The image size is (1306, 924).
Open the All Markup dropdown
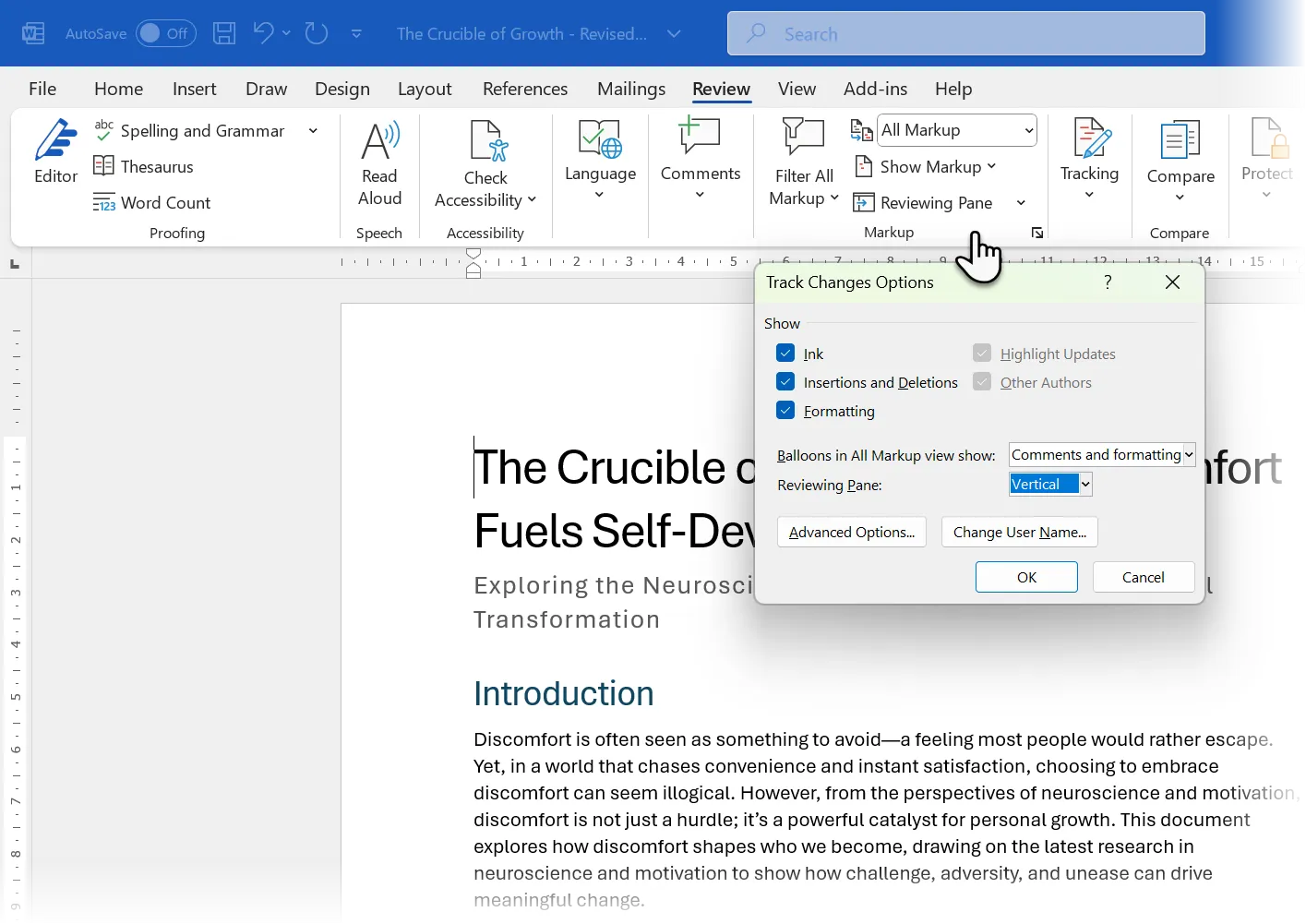(1027, 130)
